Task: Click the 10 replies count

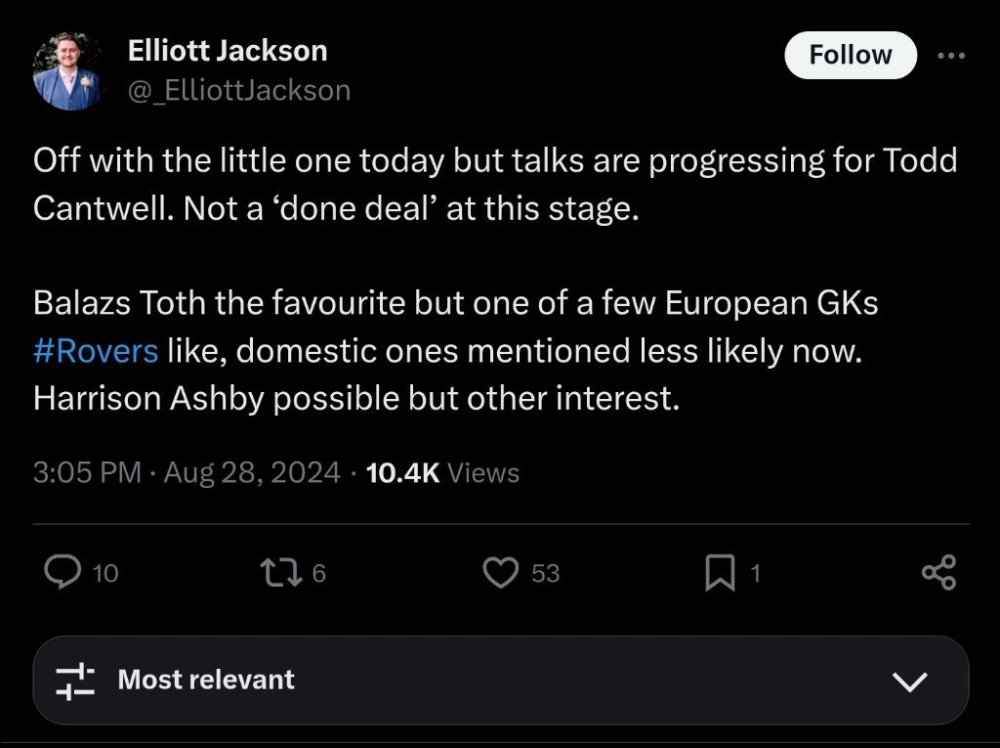Action: pos(105,574)
